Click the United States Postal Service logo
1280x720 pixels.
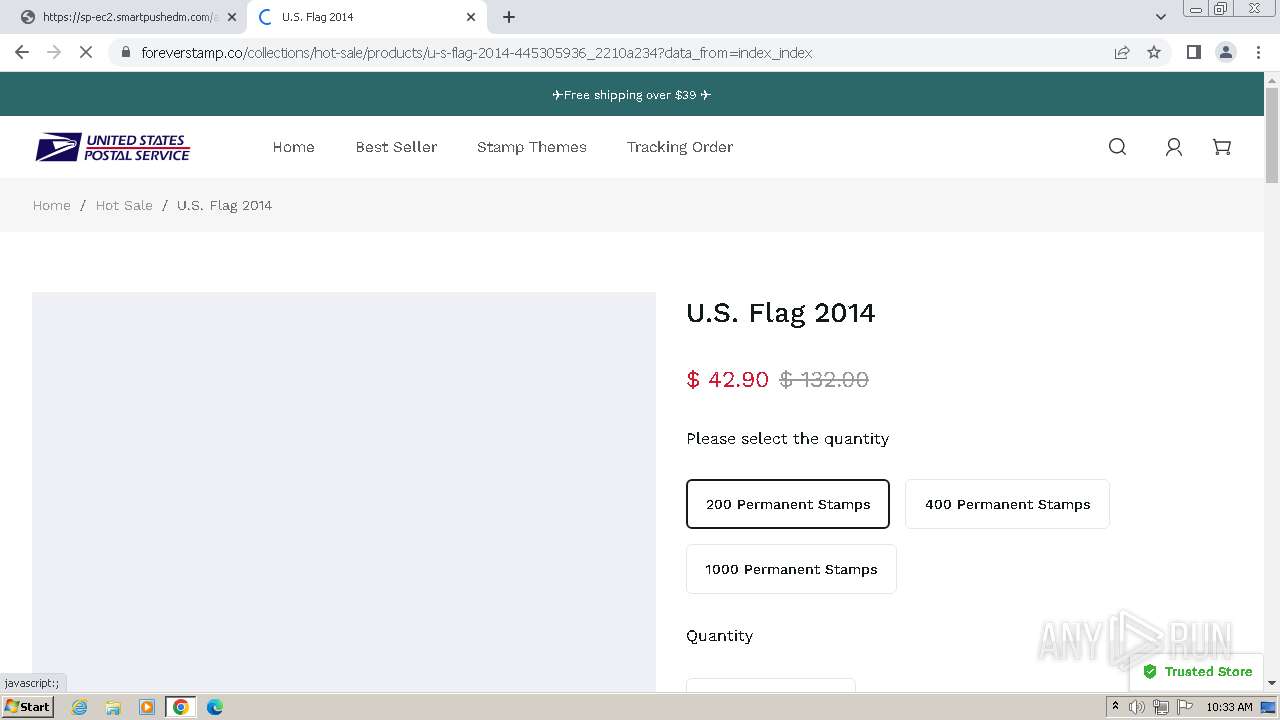tap(113, 148)
